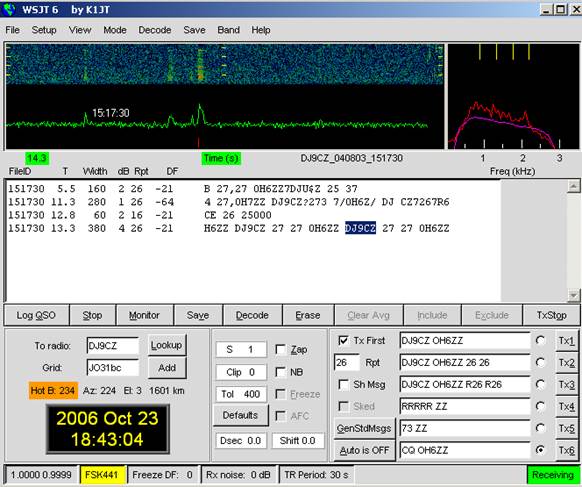The image size is (582, 487).
Task: Click the Tx2 button
Action: point(566,363)
